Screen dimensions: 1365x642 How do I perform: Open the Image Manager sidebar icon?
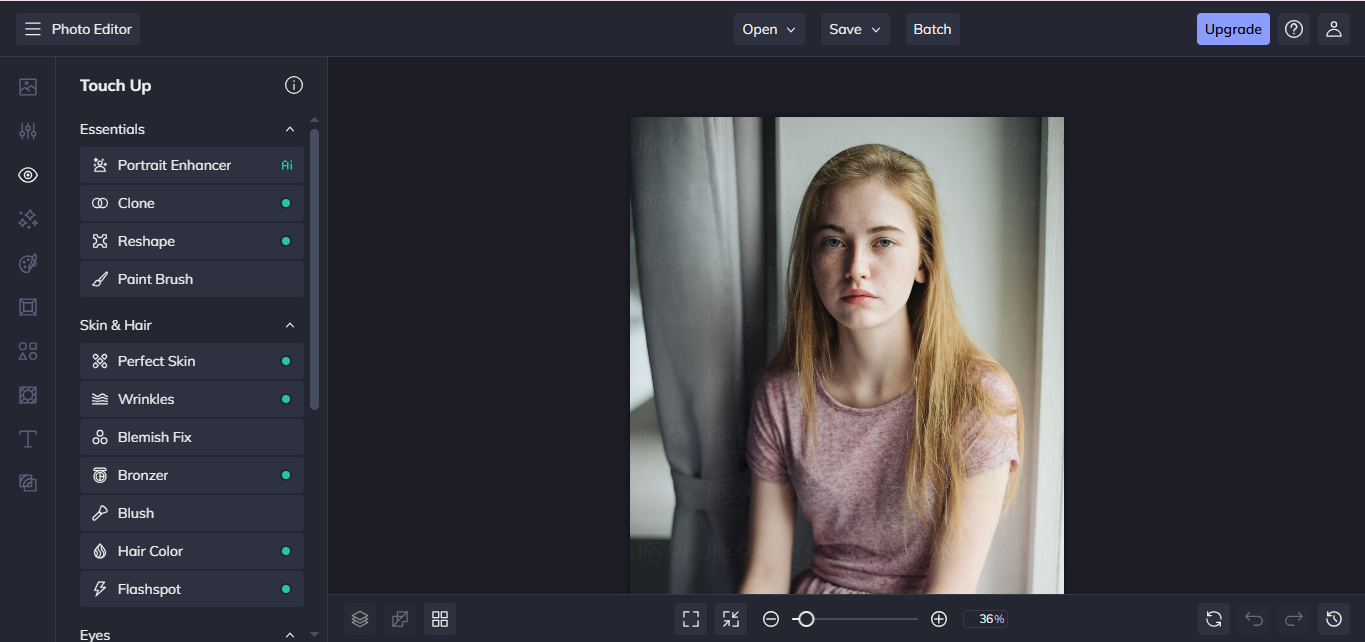(28, 87)
